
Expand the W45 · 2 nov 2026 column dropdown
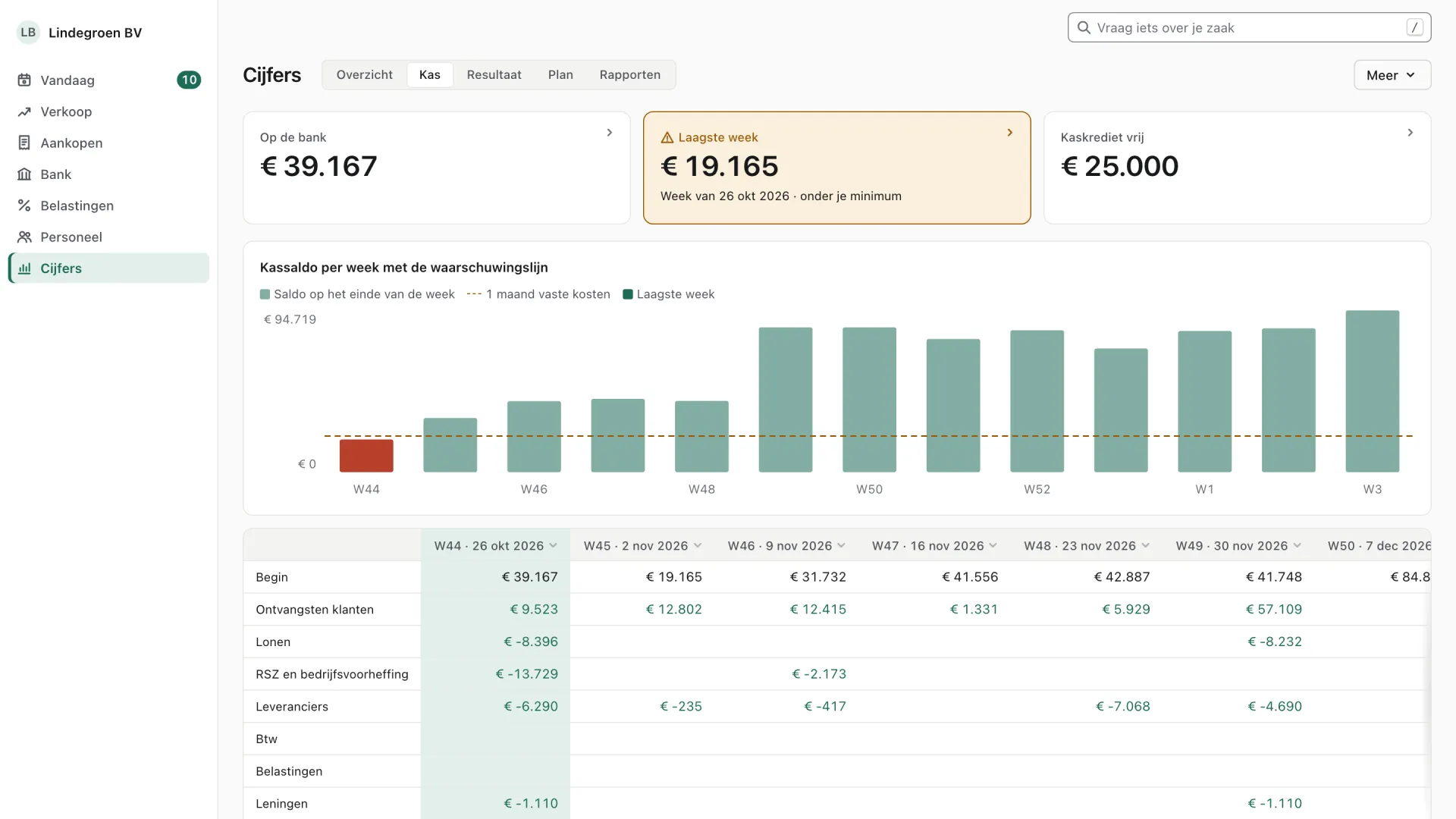(698, 546)
